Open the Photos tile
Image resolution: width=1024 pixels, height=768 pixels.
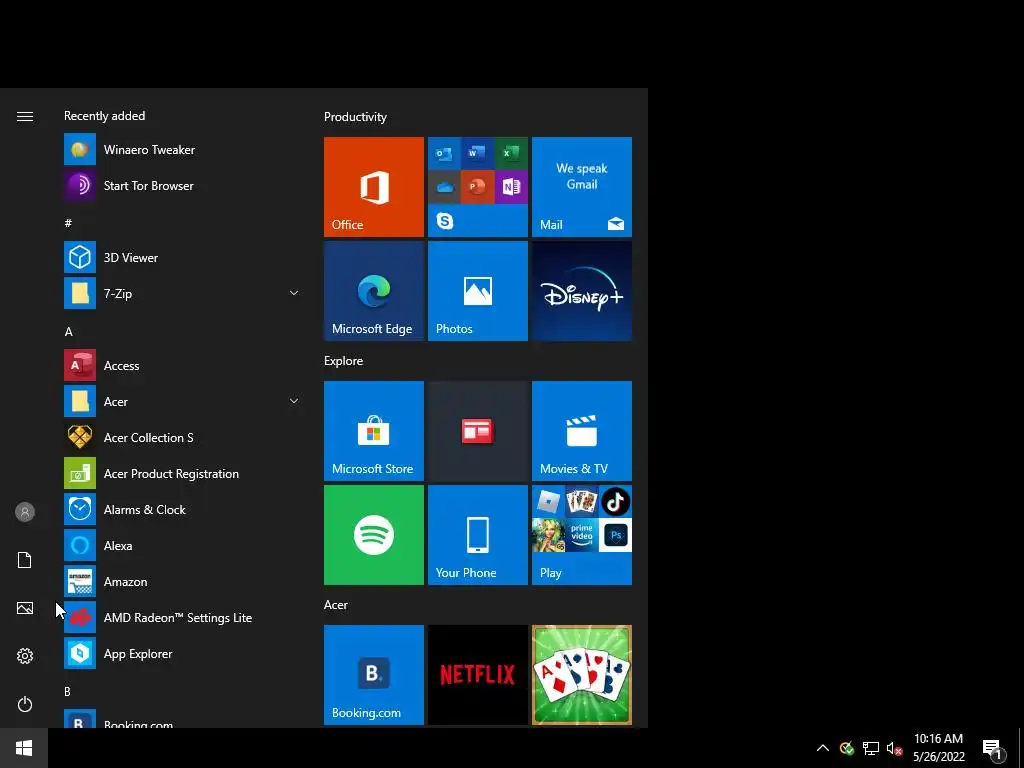point(477,291)
